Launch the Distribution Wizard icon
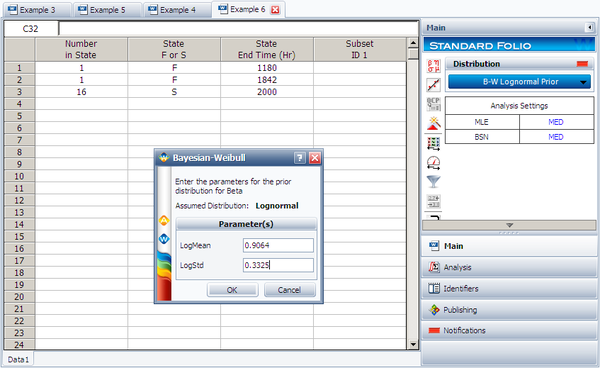Screen dimensions: 600x368 pos(434,123)
